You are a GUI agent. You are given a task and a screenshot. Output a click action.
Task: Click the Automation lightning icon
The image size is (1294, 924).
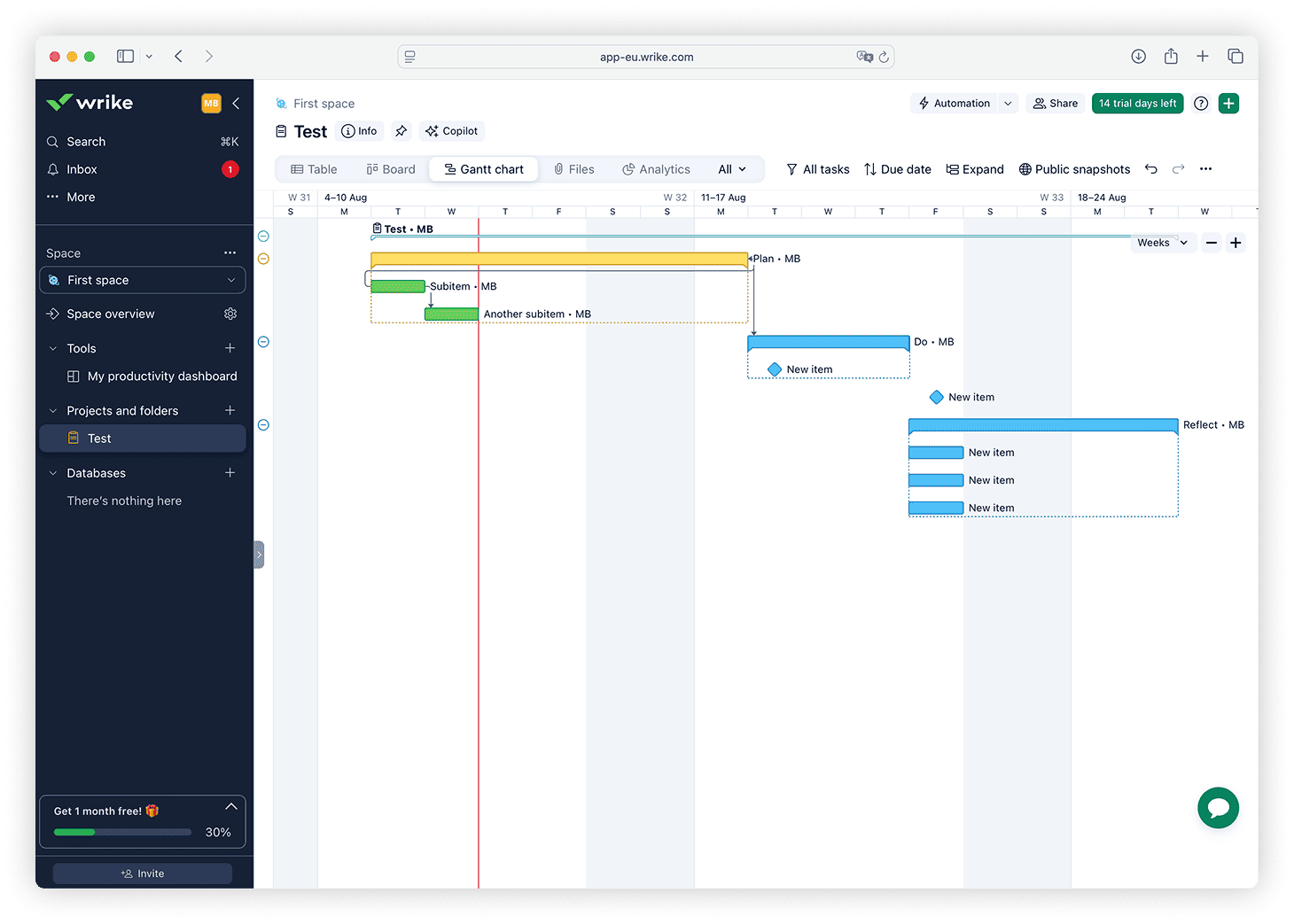pos(923,103)
